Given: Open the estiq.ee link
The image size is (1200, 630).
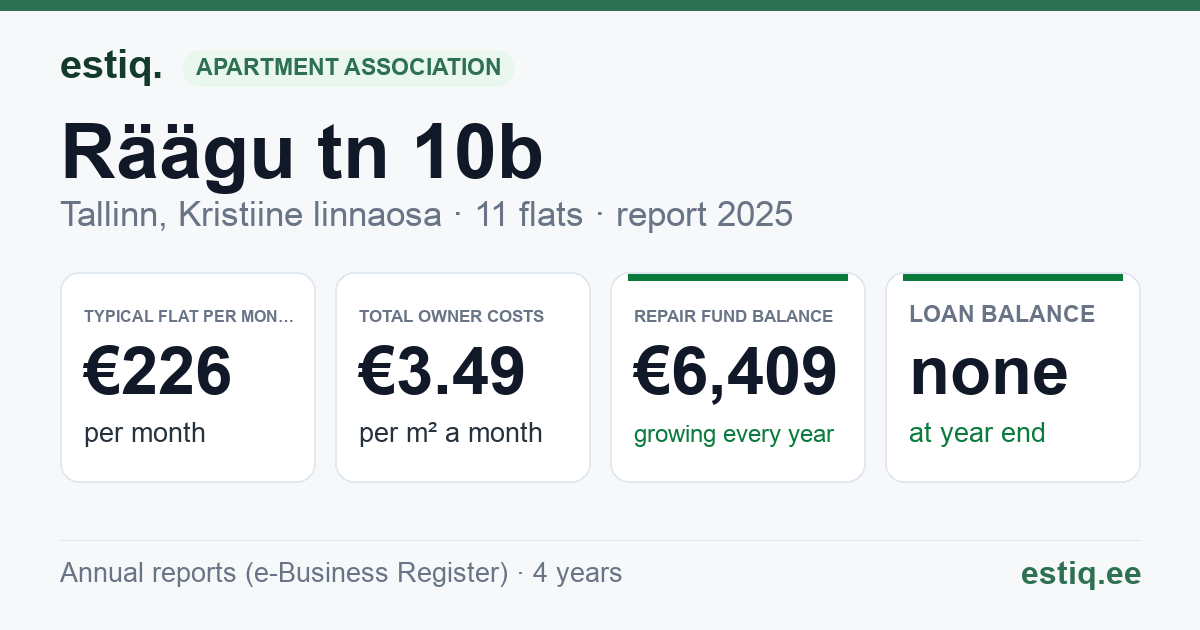Looking at the screenshot, I should tap(1081, 573).
